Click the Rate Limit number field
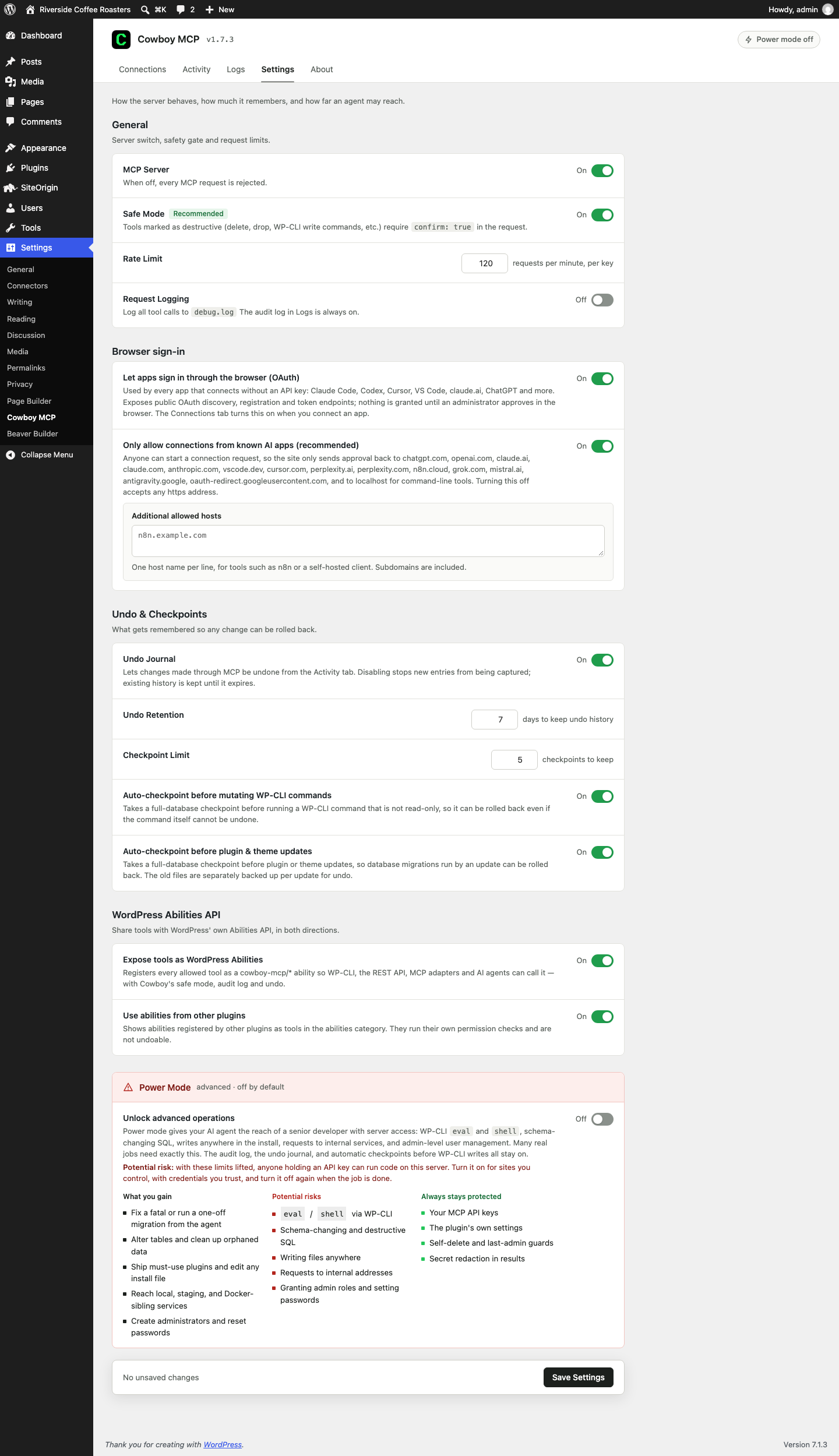The image size is (839, 1456). (x=485, y=263)
